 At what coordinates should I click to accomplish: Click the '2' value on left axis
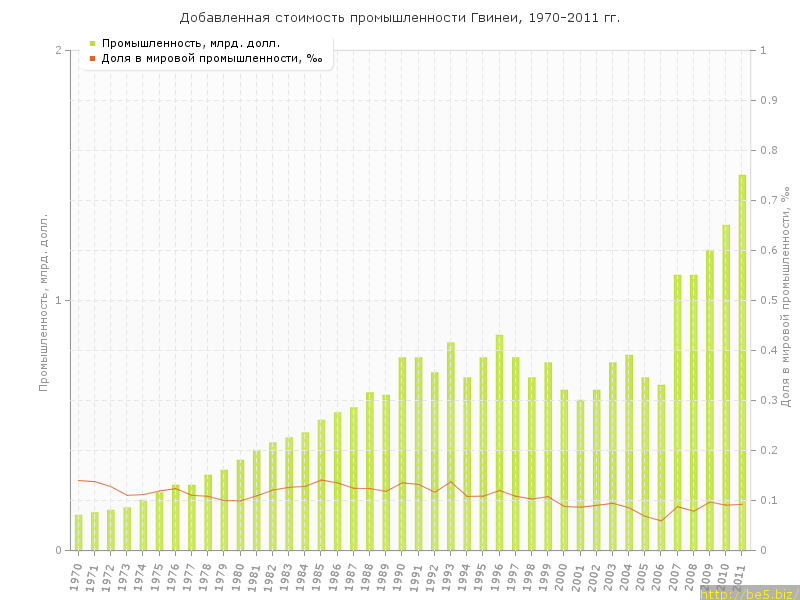[x=58, y=50]
